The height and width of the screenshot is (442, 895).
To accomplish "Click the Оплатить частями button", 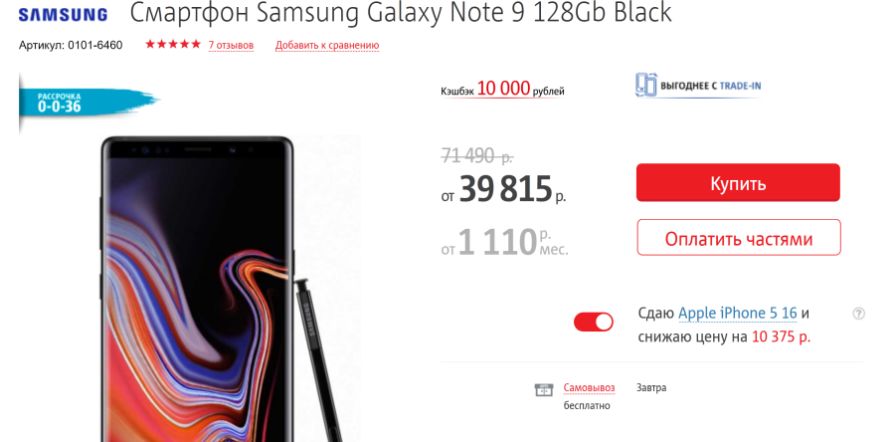I will [x=739, y=238].
